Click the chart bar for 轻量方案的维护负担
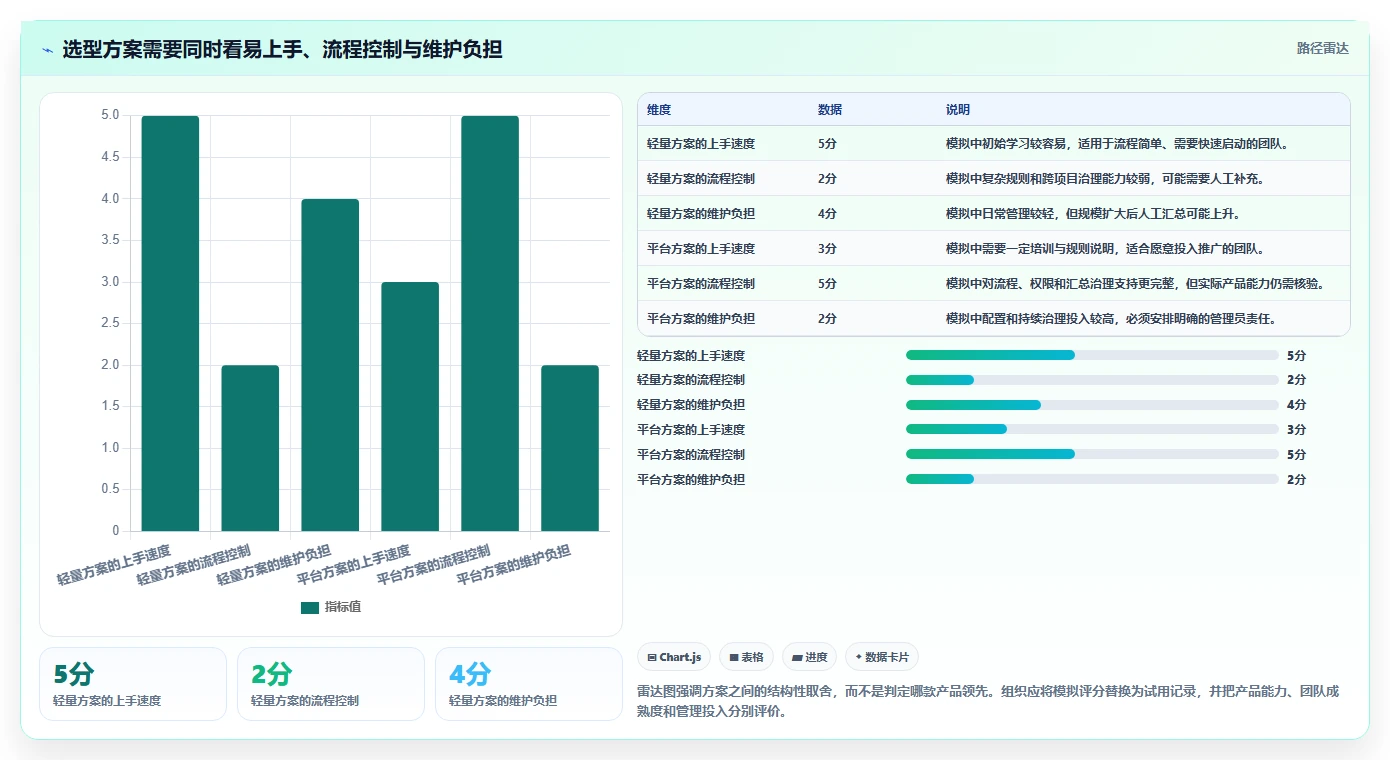This screenshot has width=1390, height=760. [330, 365]
